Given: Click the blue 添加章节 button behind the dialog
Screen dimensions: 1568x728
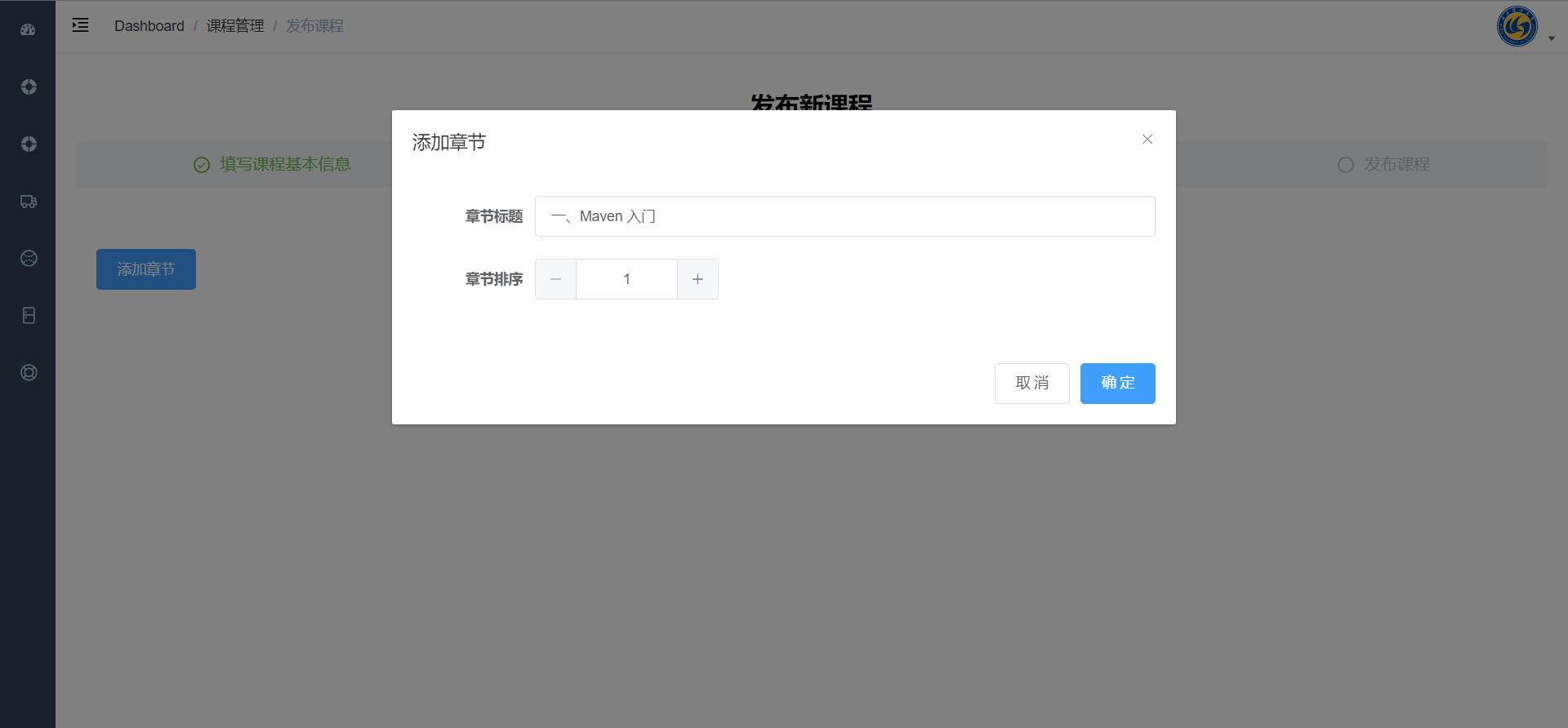Looking at the screenshot, I should pyautogui.click(x=146, y=269).
